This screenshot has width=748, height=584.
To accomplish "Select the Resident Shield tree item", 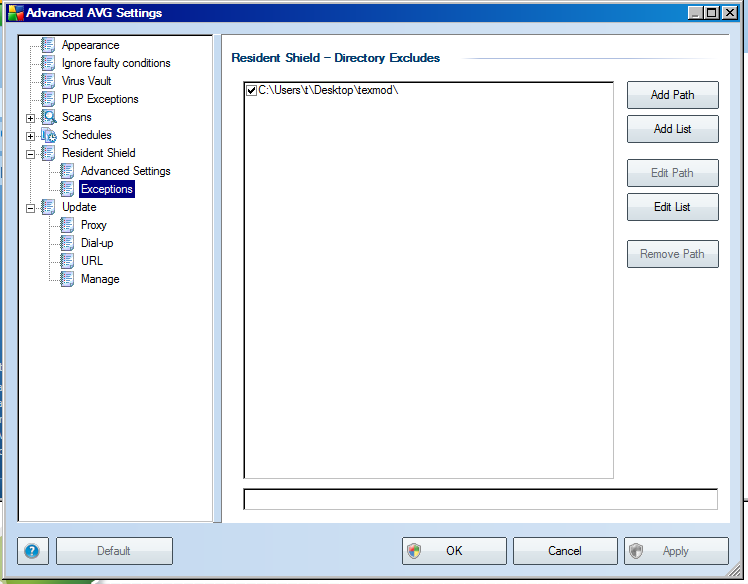I will tap(99, 153).
